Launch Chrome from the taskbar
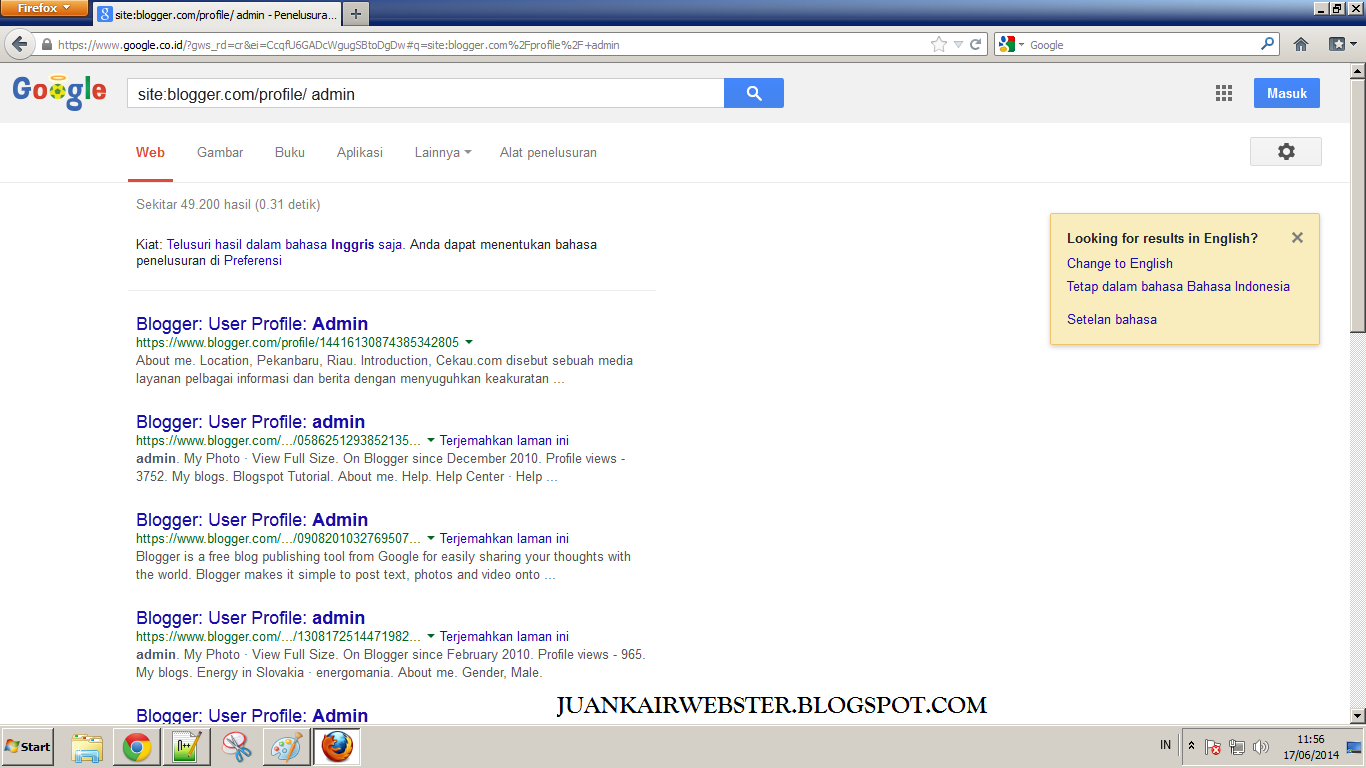 [137, 747]
